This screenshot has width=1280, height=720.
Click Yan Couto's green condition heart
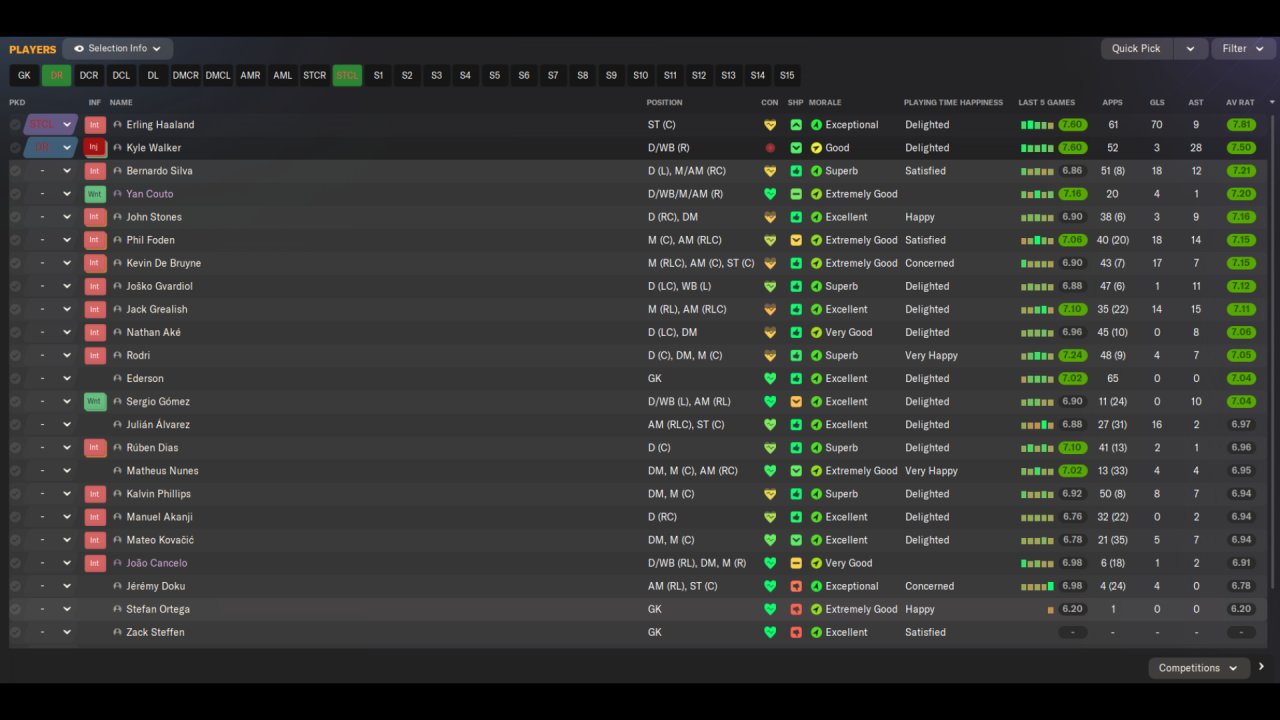(770, 194)
